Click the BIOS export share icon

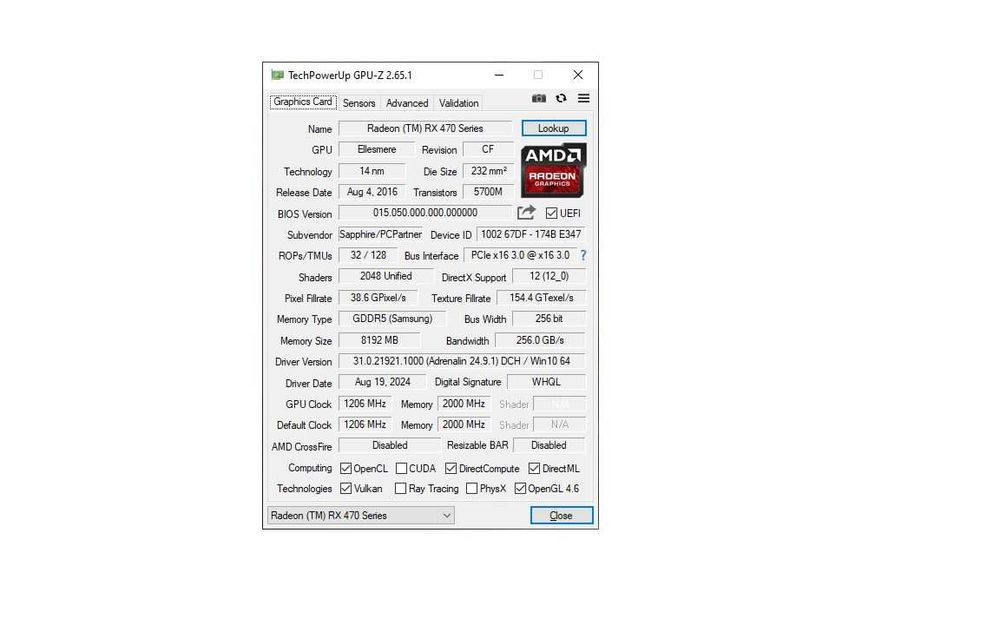pyautogui.click(x=526, y=212)
